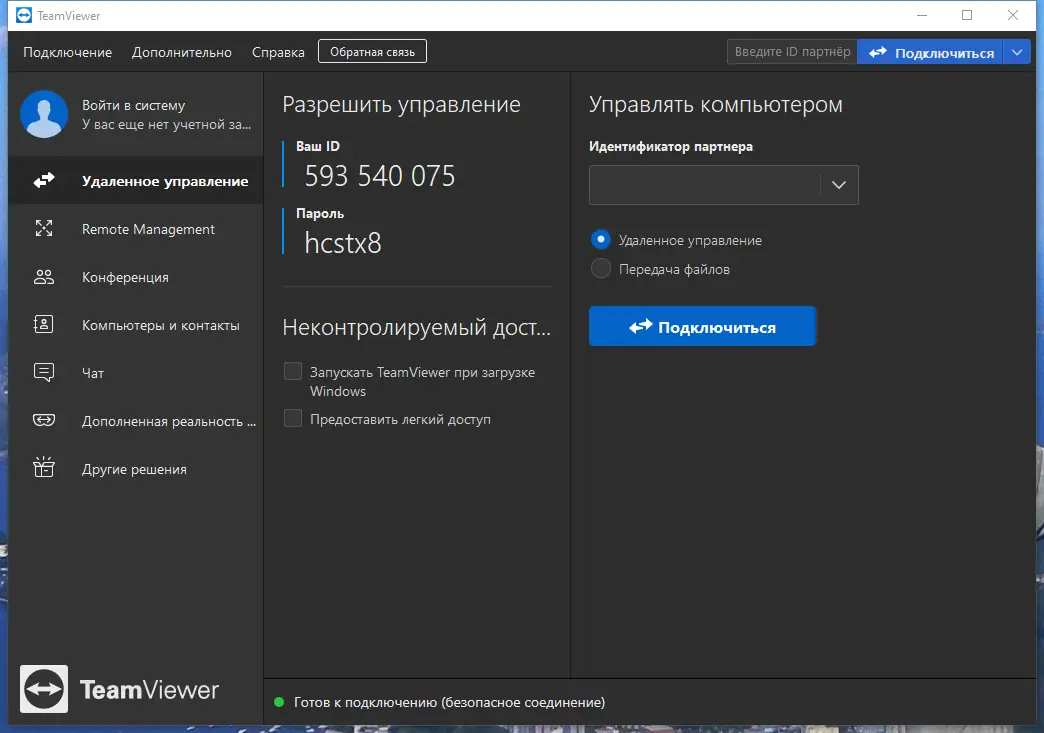1044x733 pixels.
Task: Select the Удаленное управление radio button
Action: tap(601, 239)
